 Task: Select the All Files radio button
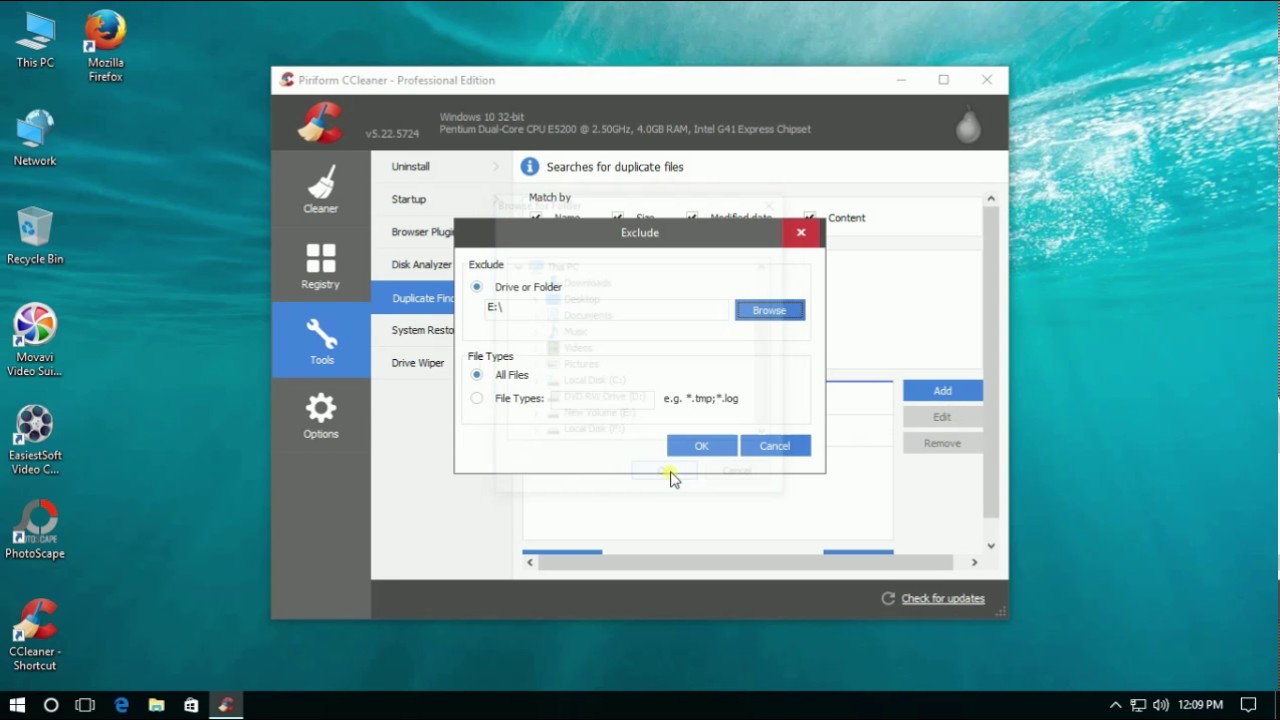point(477,375)
